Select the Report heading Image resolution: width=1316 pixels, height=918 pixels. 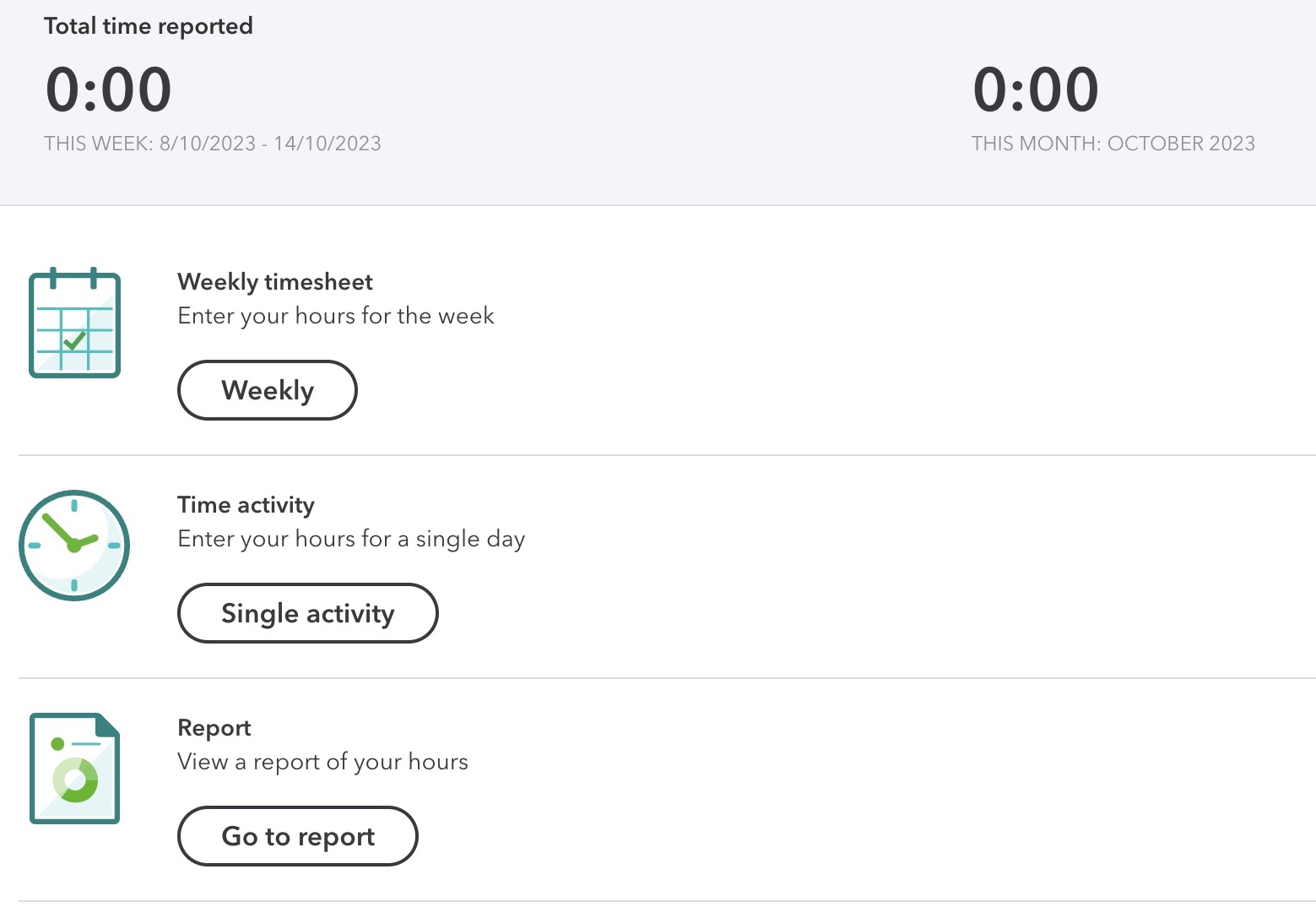[x=214, y=727]
